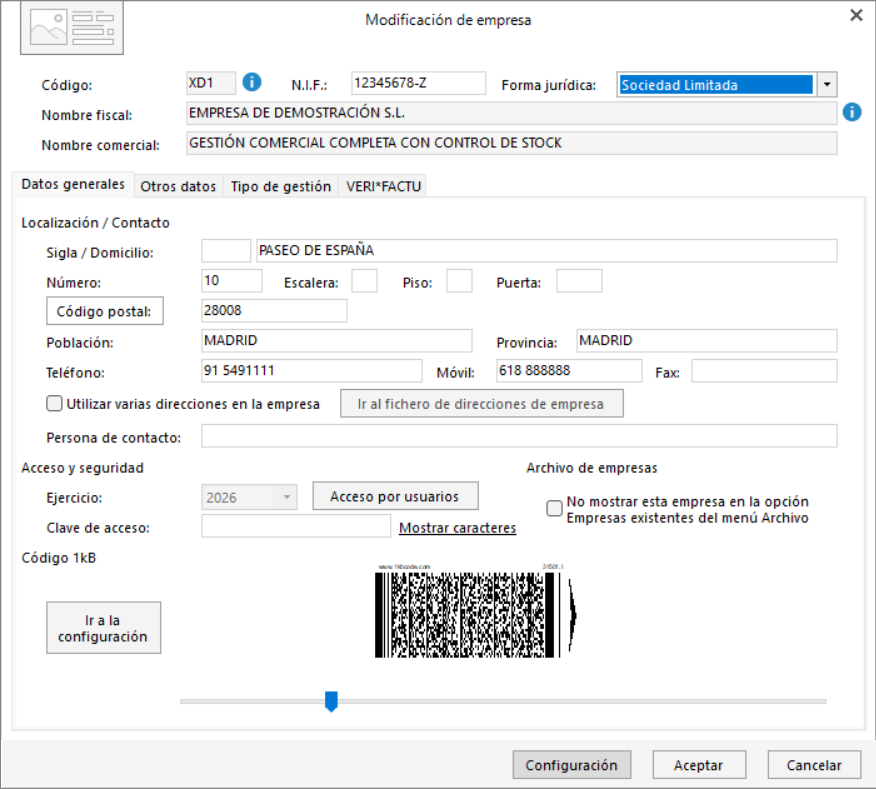
Task: Click the Móvil field
Action: point(569,370)
